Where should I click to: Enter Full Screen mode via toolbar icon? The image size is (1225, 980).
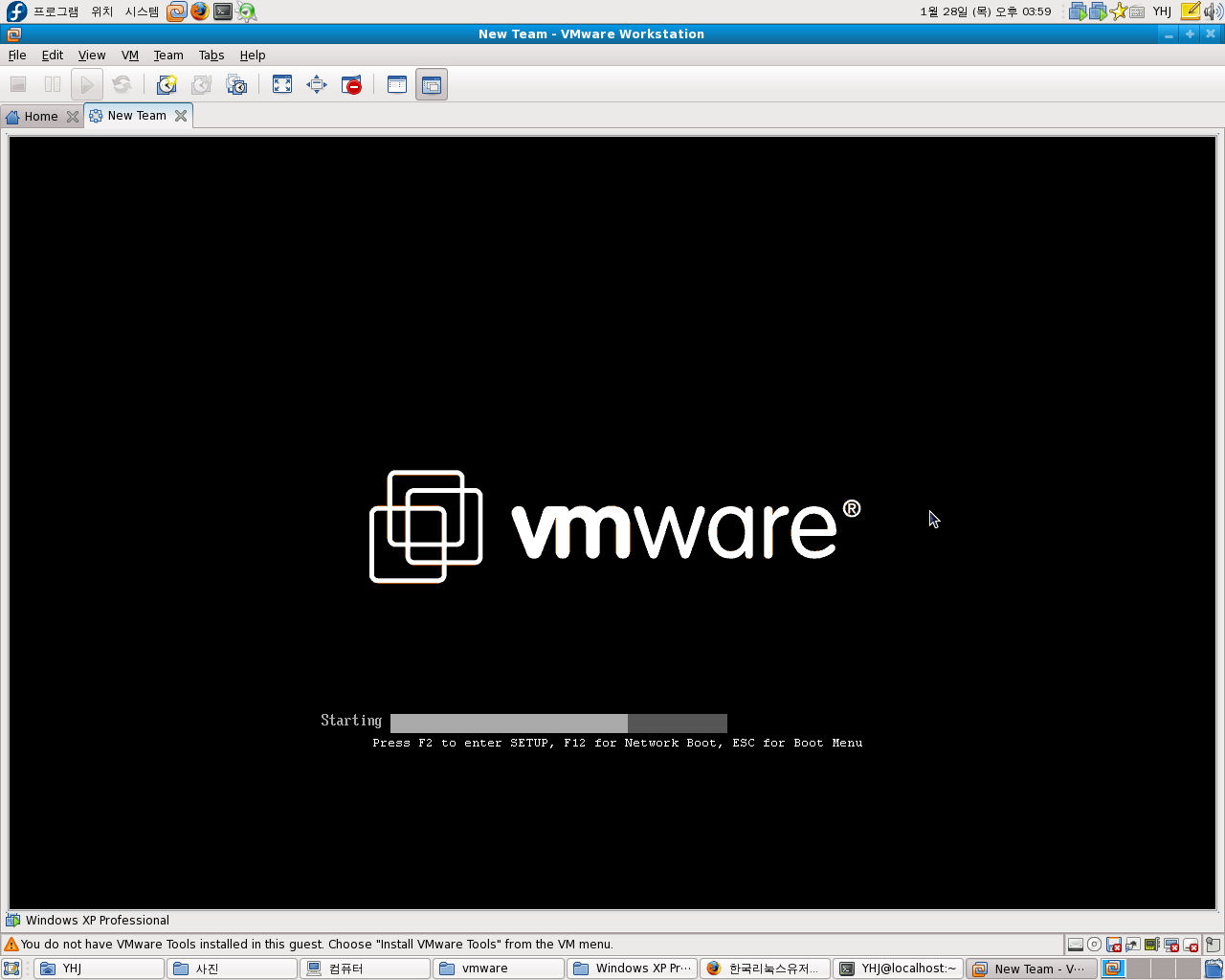point(282,84)
